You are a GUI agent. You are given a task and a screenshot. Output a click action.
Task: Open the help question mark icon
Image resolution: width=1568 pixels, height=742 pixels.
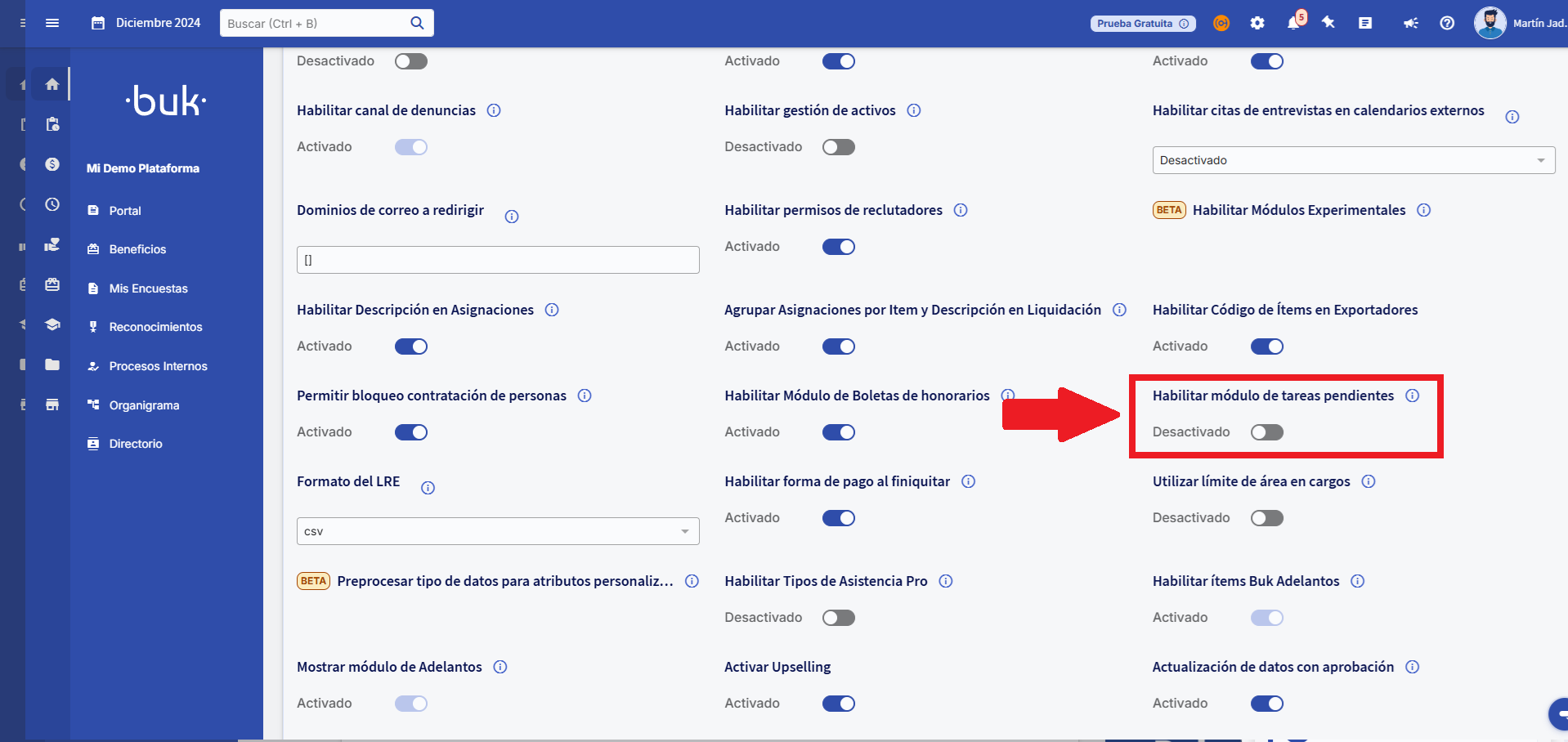(x=1447, y=23)
